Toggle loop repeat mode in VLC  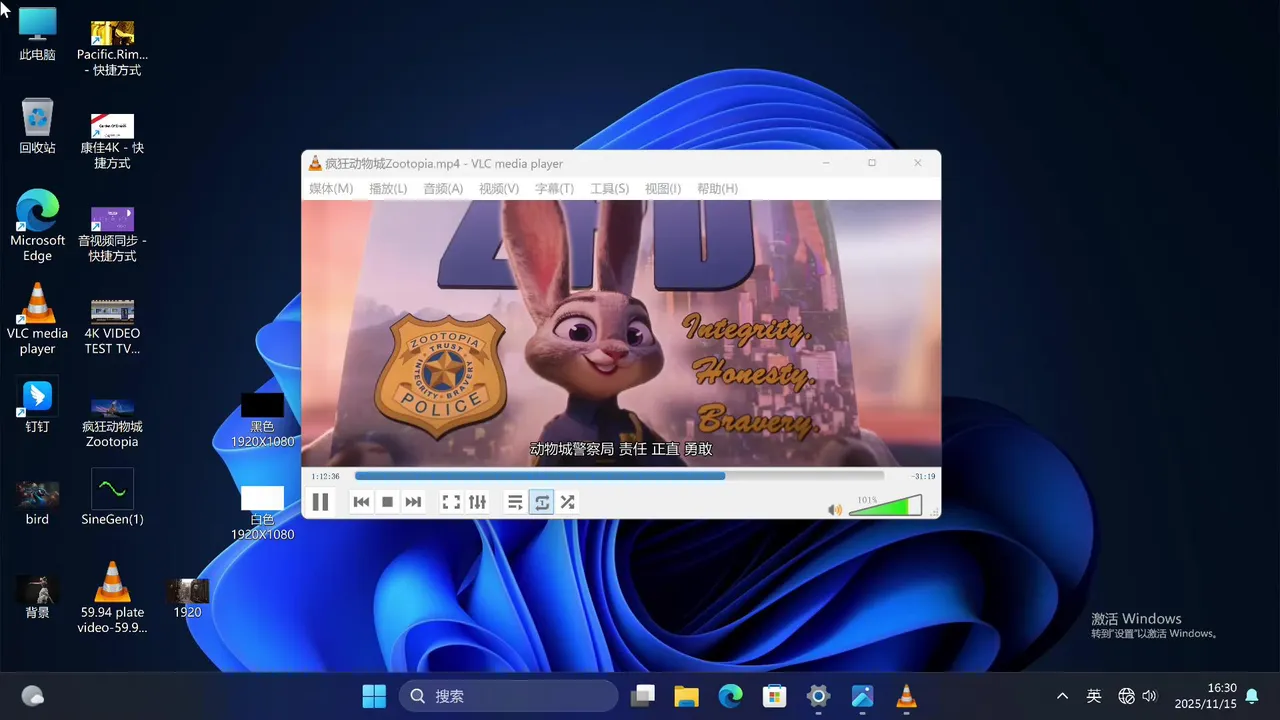[x=541, y=502]
